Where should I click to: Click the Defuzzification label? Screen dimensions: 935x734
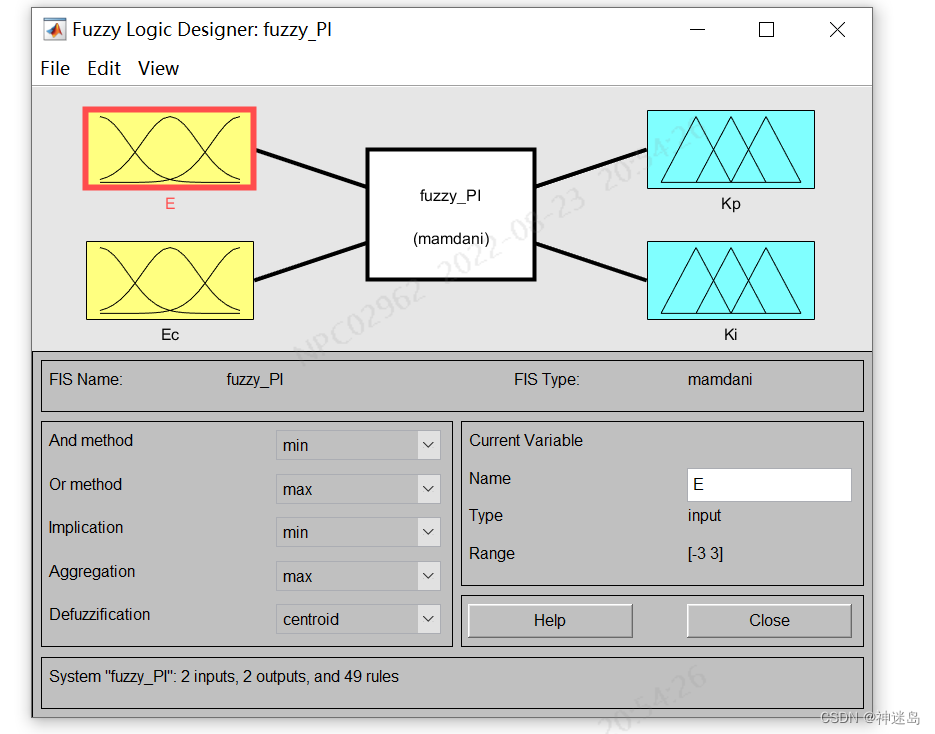tap(100, 614)
